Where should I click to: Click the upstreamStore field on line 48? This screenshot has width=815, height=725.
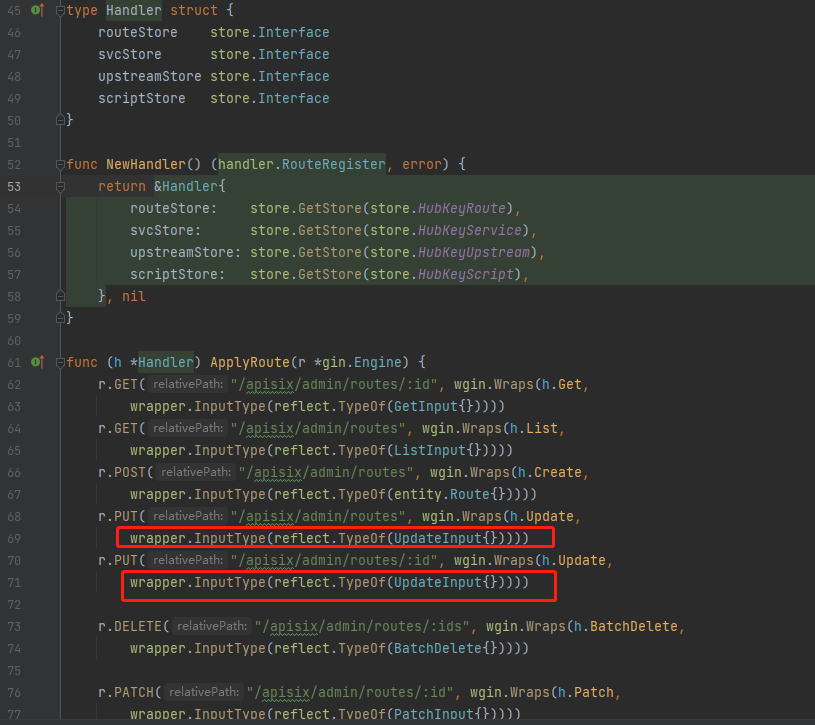[150, 76]
